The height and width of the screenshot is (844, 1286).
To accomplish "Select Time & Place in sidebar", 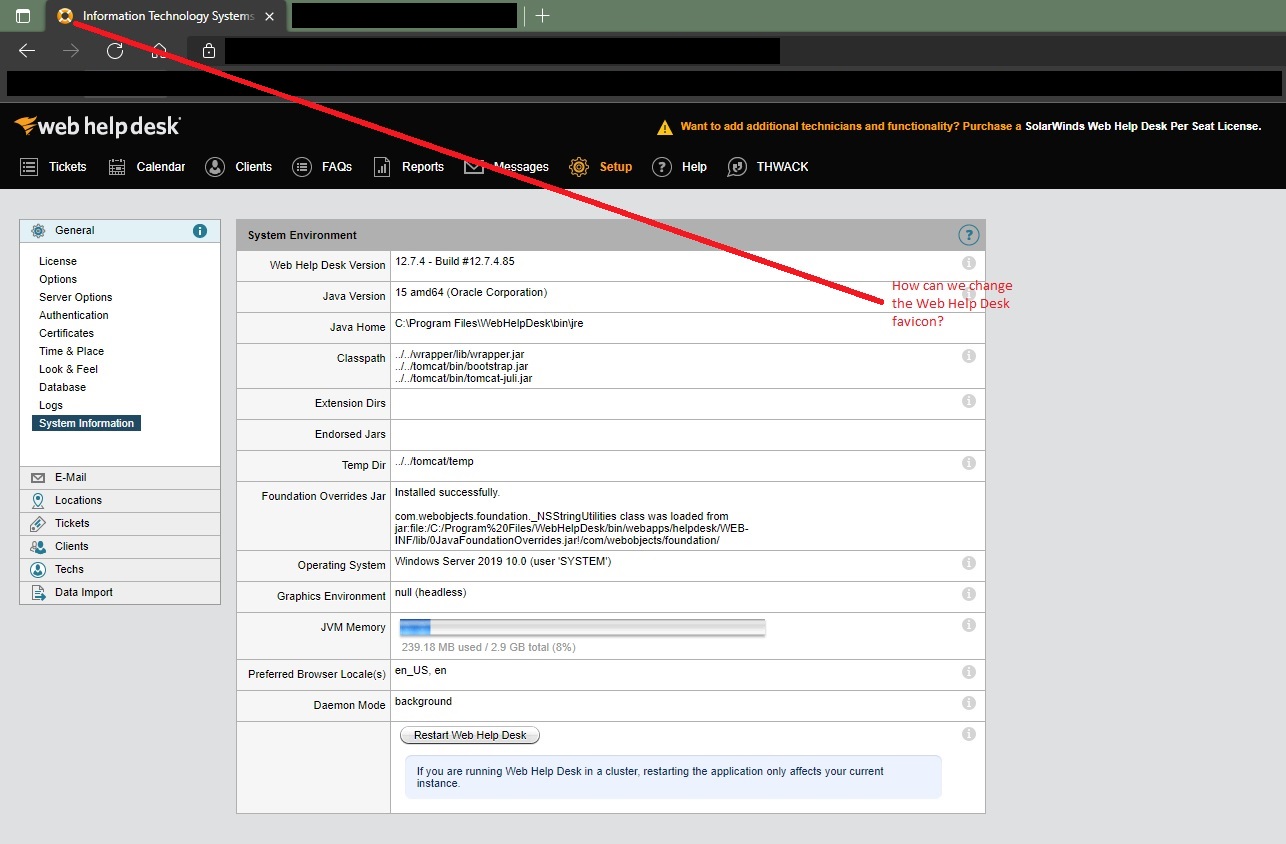I will click(72, 351).
